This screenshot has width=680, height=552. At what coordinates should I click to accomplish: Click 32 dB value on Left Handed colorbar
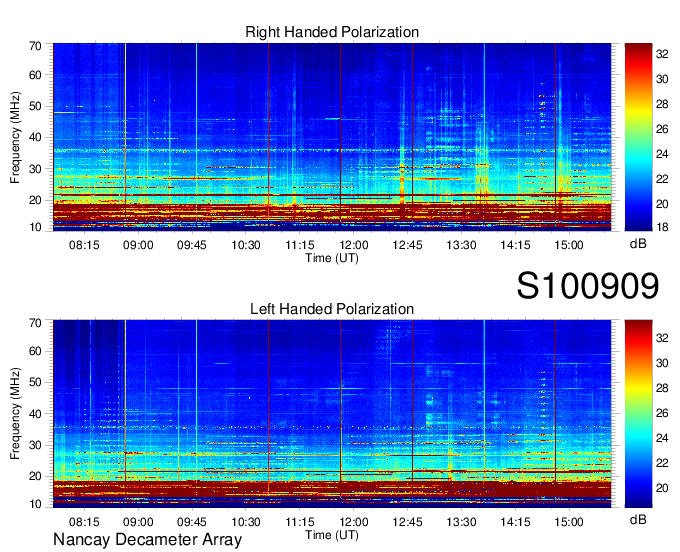[662, 338]
